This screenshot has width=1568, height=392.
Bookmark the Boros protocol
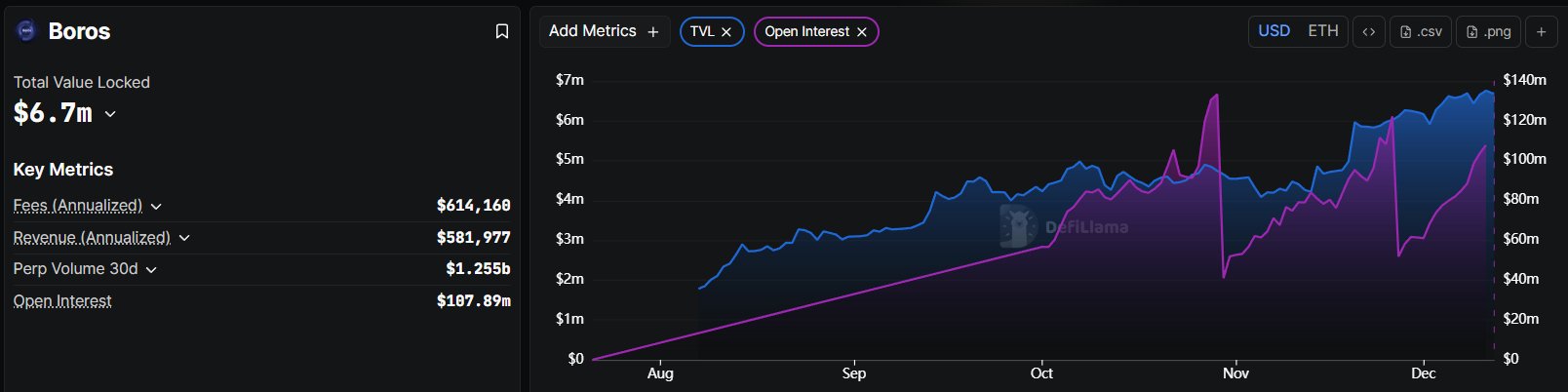(502, 31)
